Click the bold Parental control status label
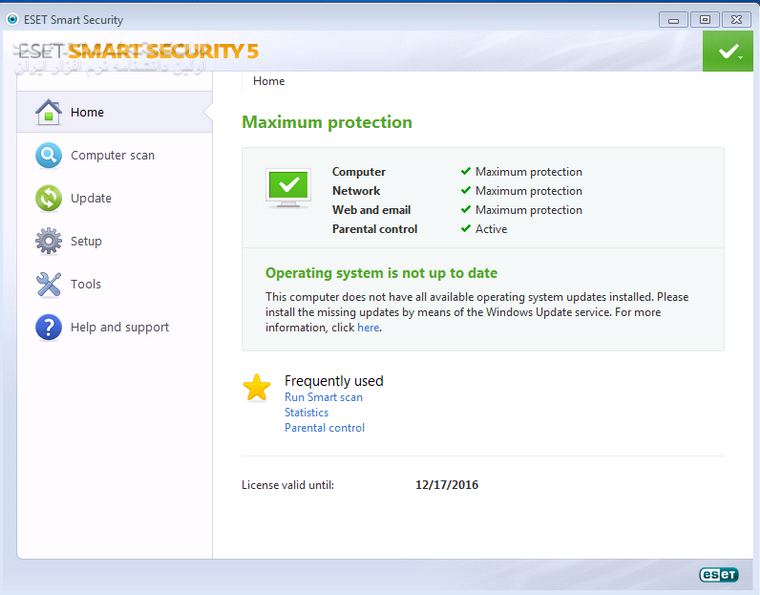Image resolution: width=760 pixels, height=595 pixels. click(375, 229)
